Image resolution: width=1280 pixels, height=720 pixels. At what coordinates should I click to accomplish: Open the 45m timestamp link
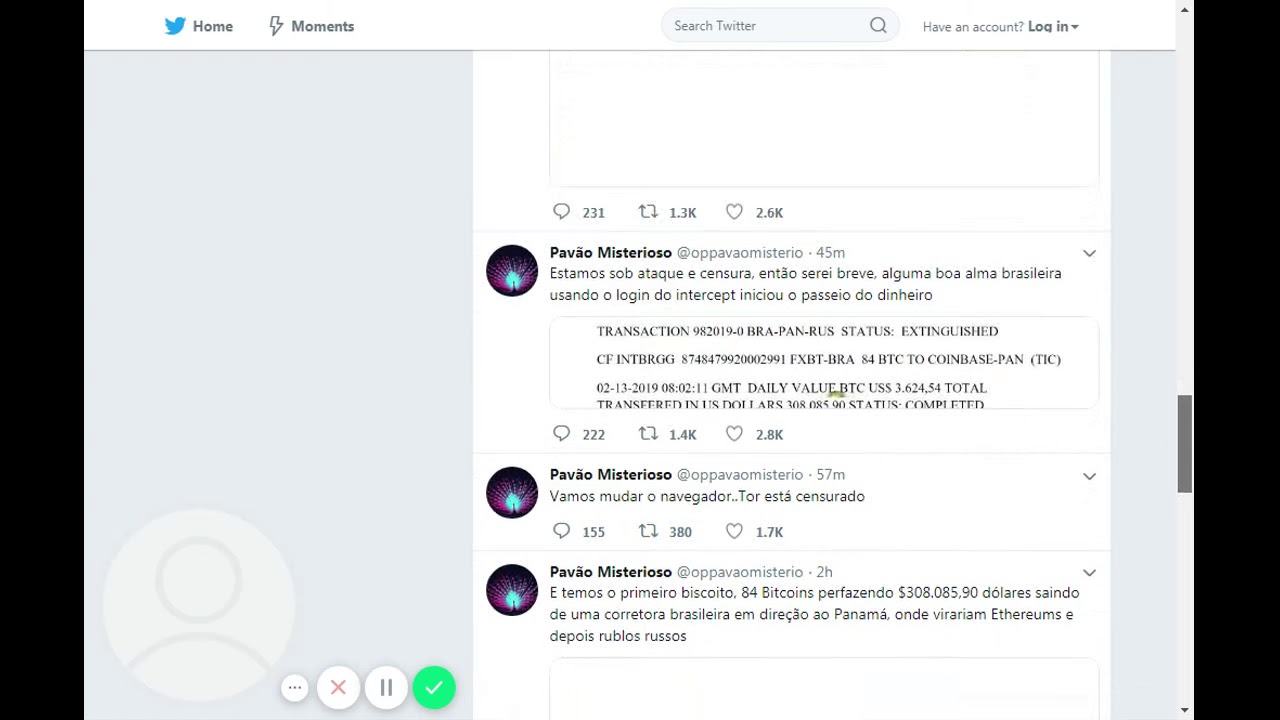click(x=830, y=252)
